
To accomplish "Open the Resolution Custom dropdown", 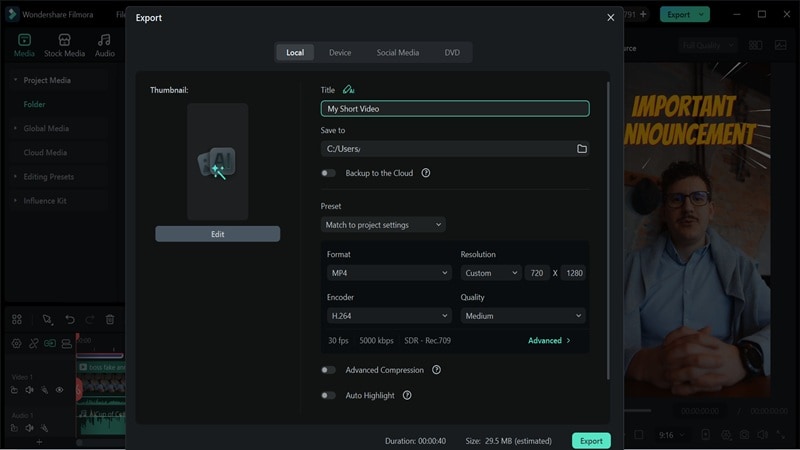I will tap(490, 273).
